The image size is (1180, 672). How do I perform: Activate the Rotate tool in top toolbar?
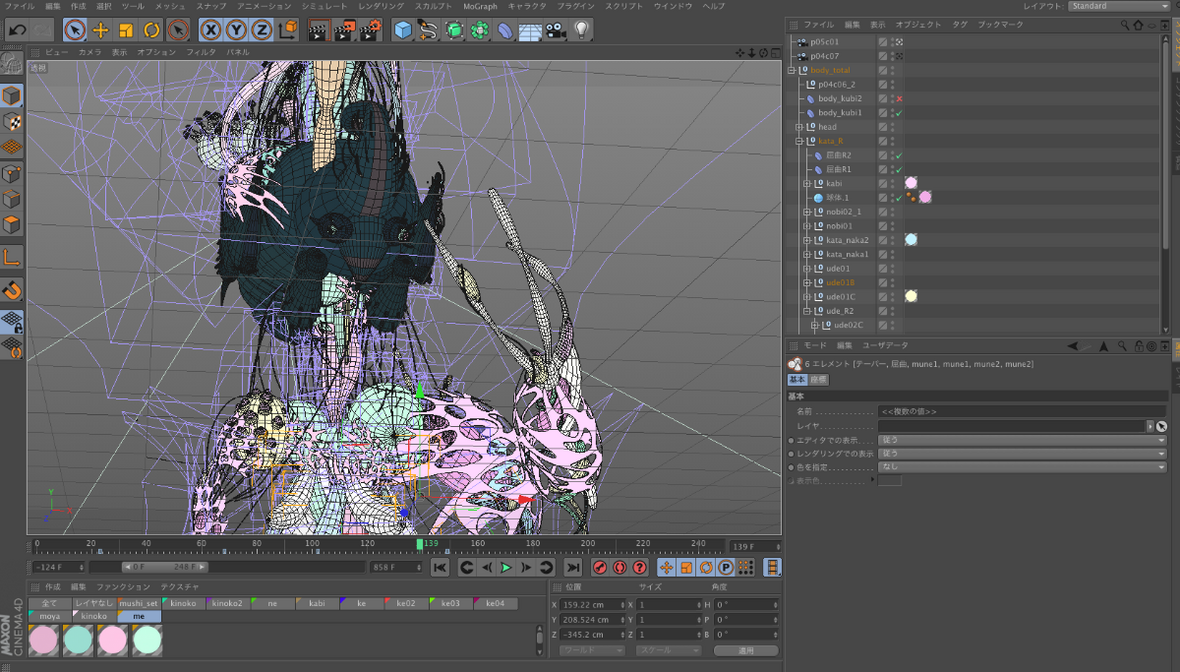pos(151,31)
